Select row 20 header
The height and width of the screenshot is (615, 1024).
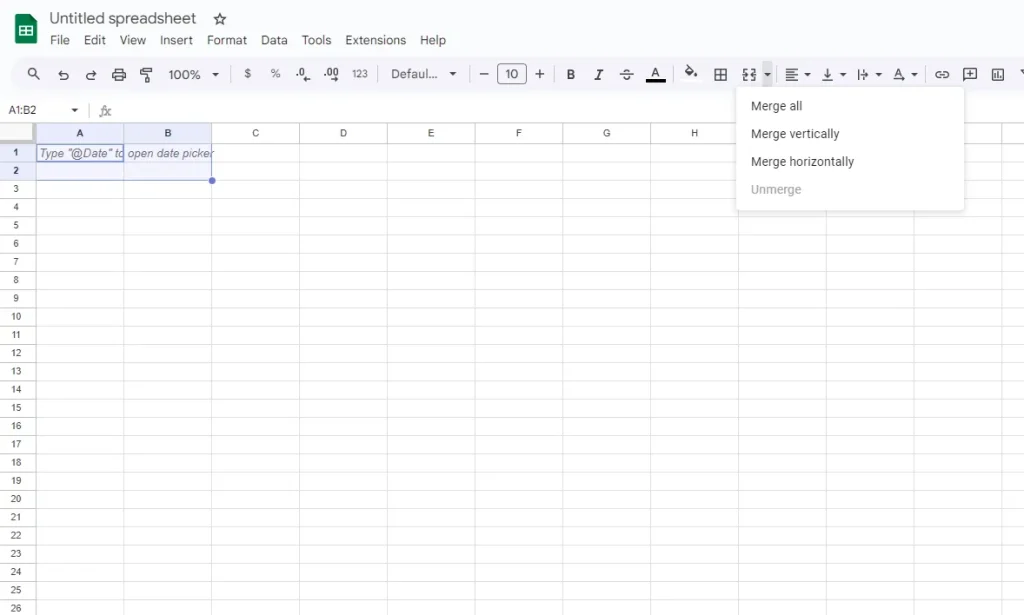pyautogui.click(x=16, y=498)
